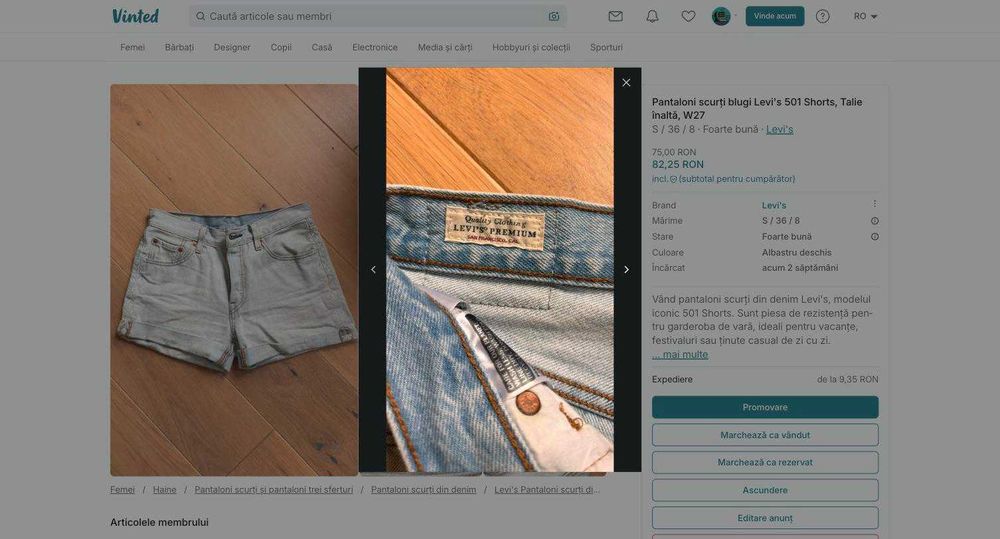Click Marchează ca rezervat button

click(765, 462)
